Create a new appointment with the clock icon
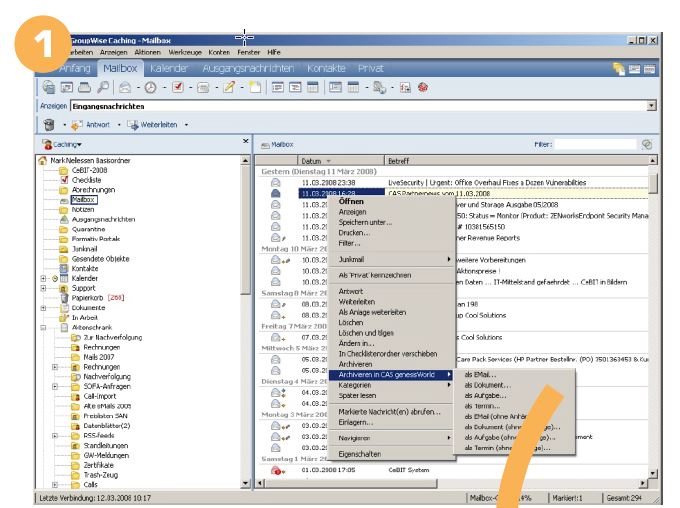The height and width of the screenshot is (508, 680). [150, 88]
